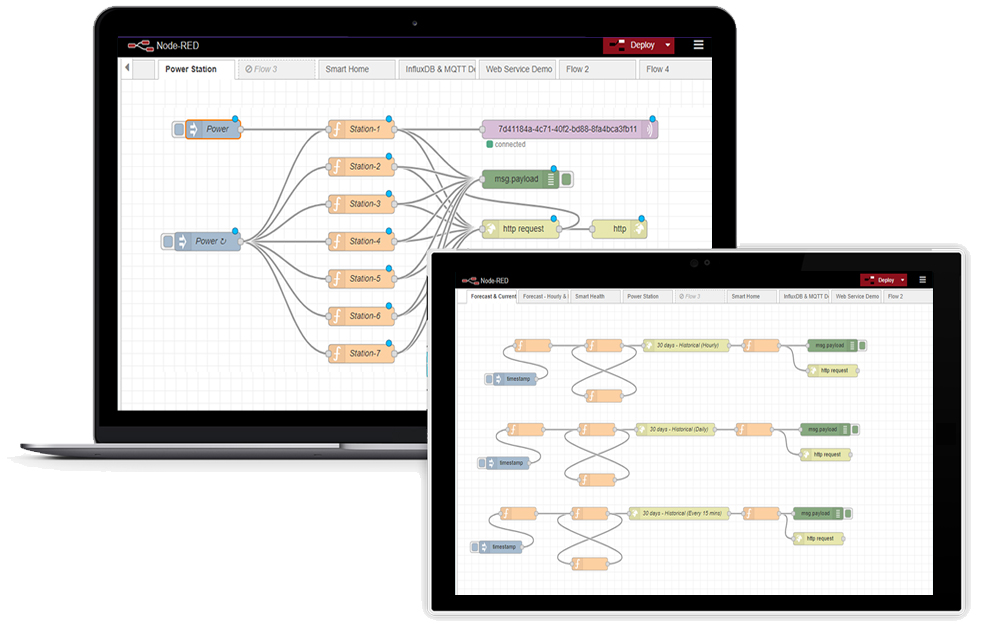Toggle the laptop's msg.payload debug output button

566,180
